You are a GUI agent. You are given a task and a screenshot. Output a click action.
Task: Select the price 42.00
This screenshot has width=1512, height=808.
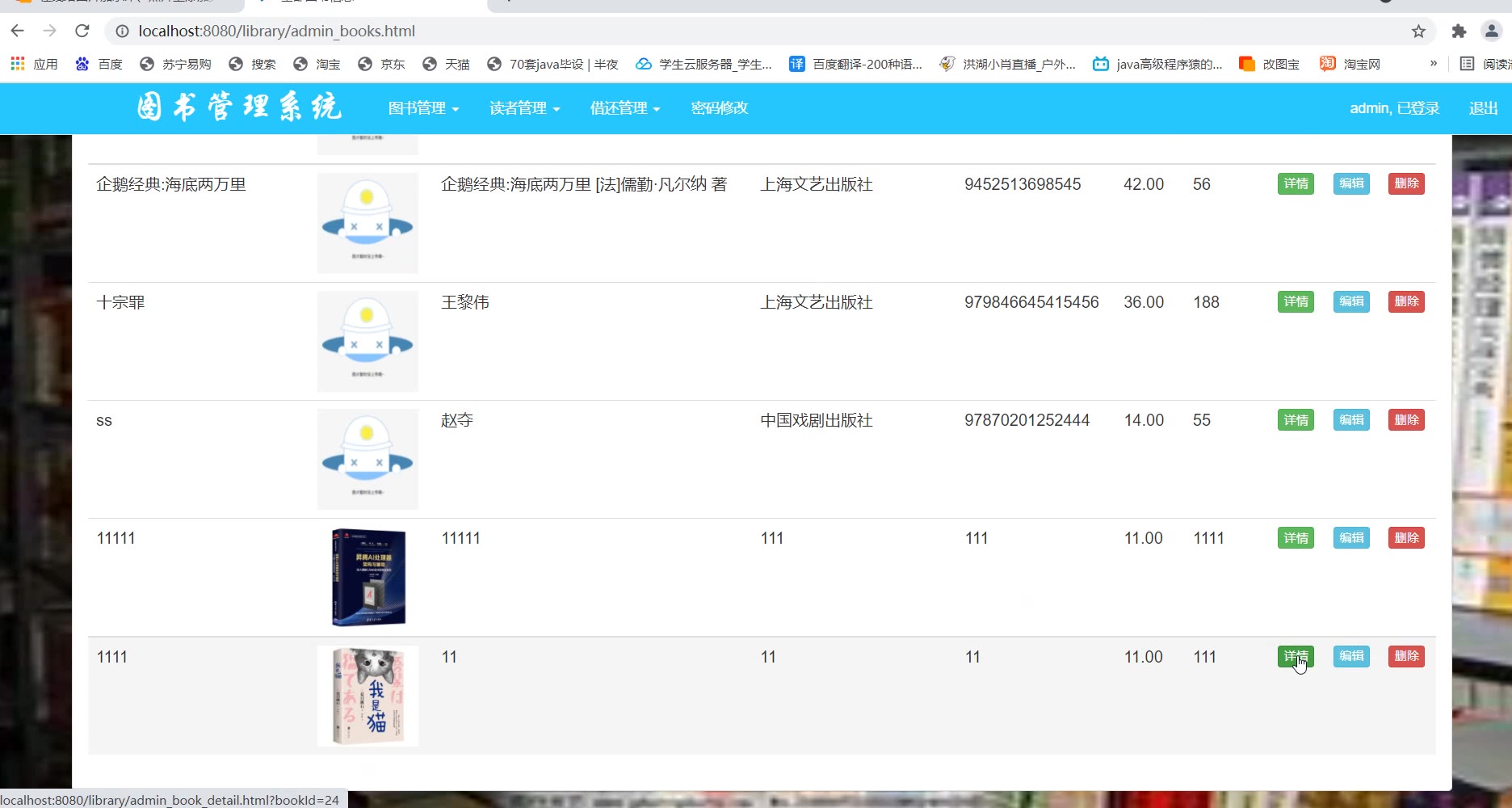click(1144, 184)
